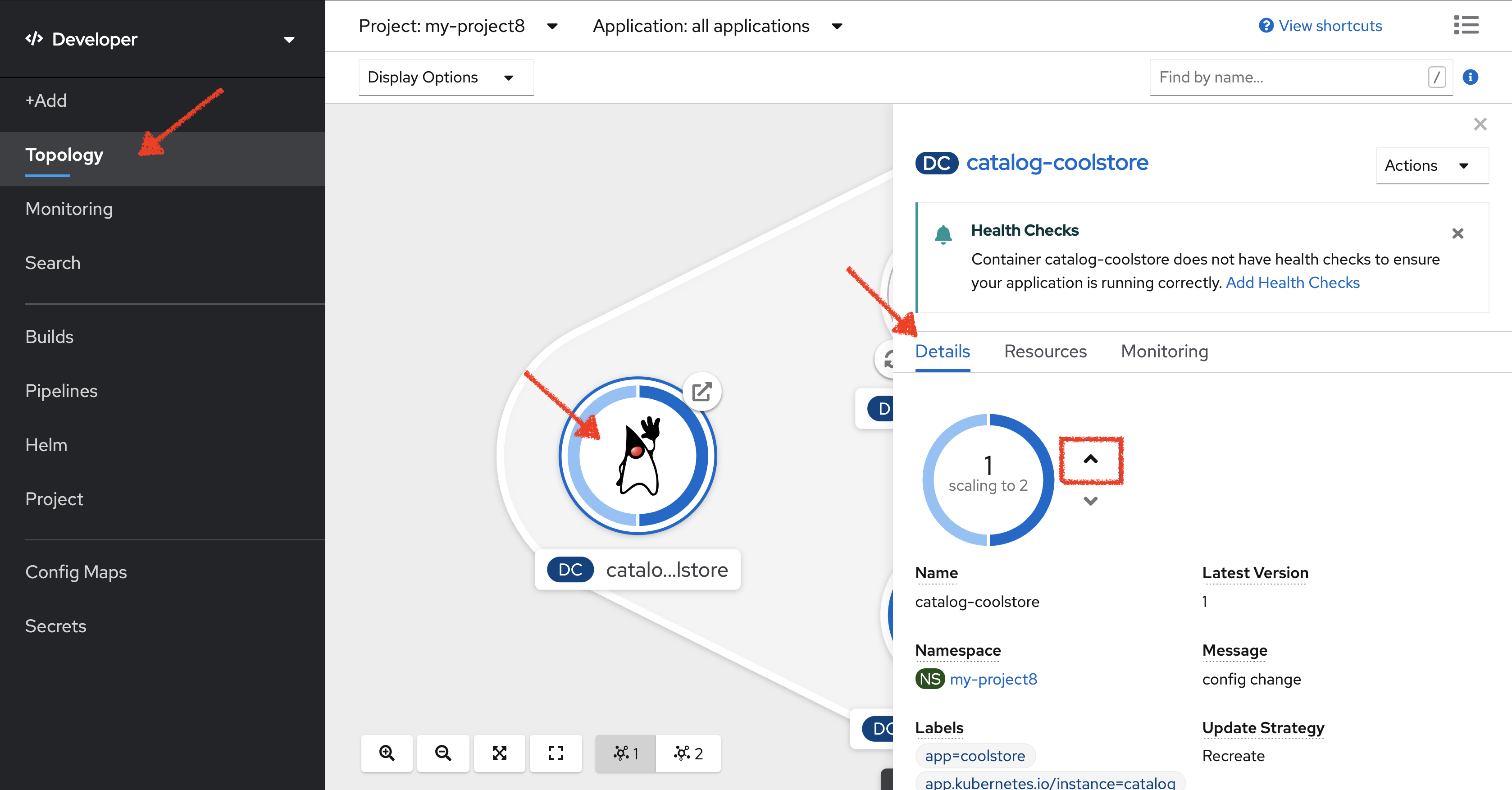
Task: Click the Update Strategy heading
Action: [x=1263, y=728]
